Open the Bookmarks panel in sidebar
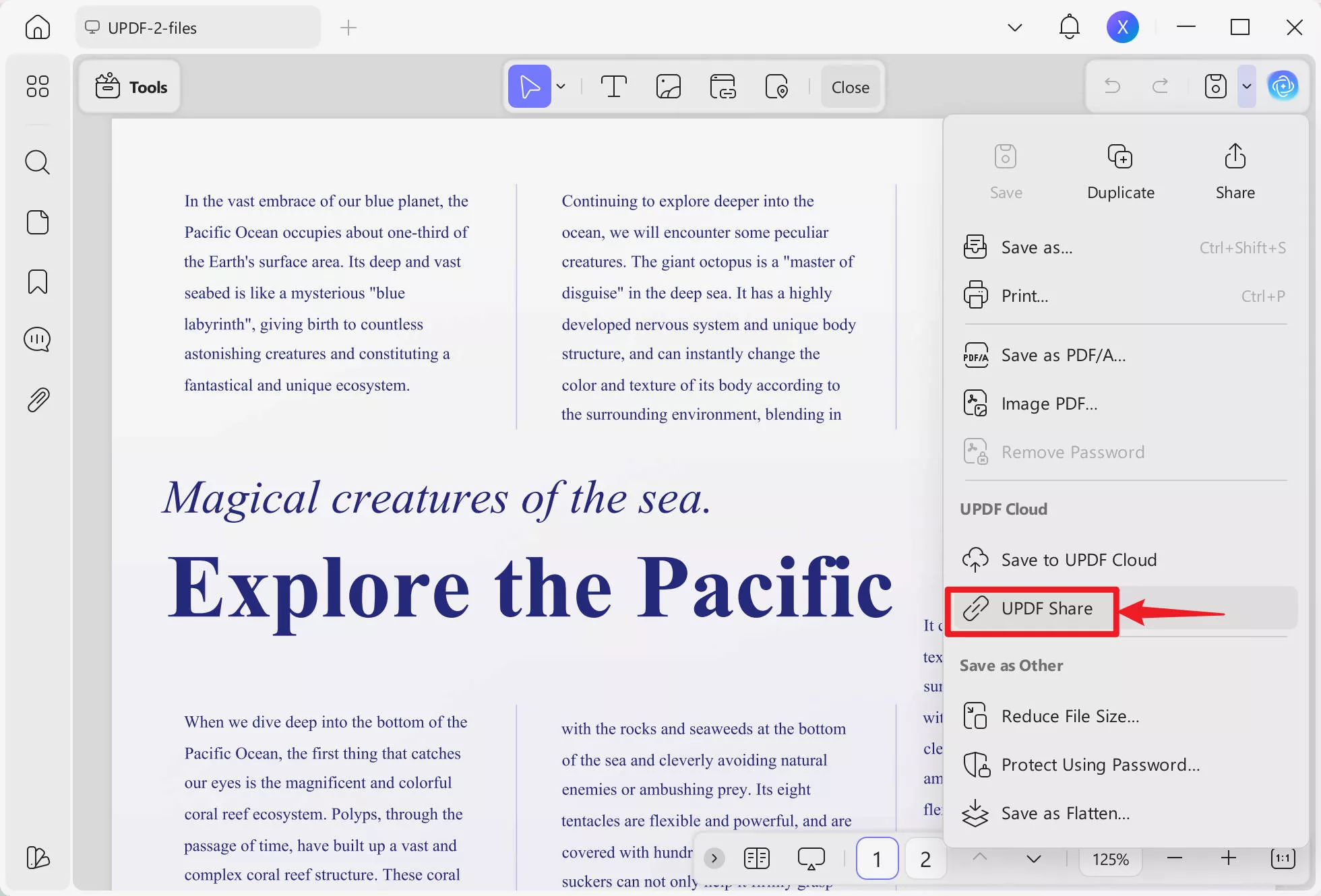This screenshot has height=896, width=1321. pyautogui.click(x=38, y=282)
